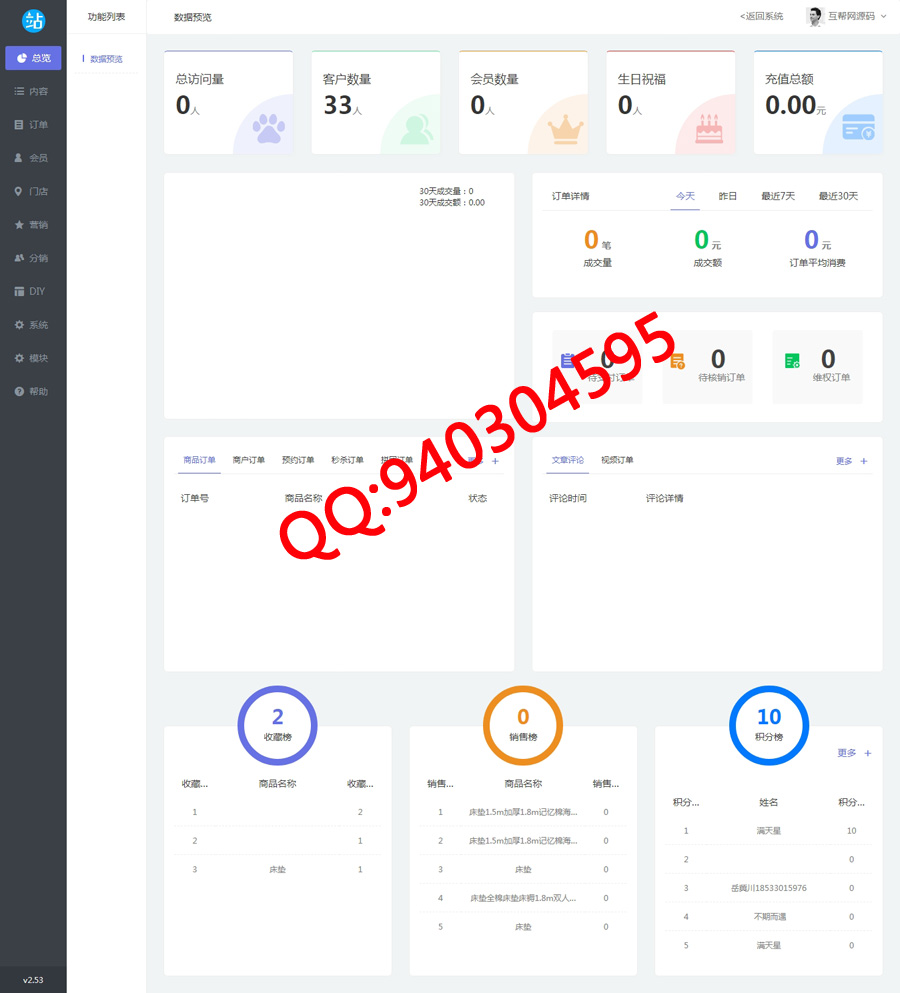The width and height of the screenshot is (900, 993).
Task: Select 数据预览 in the function list
Action: (106, 59)
